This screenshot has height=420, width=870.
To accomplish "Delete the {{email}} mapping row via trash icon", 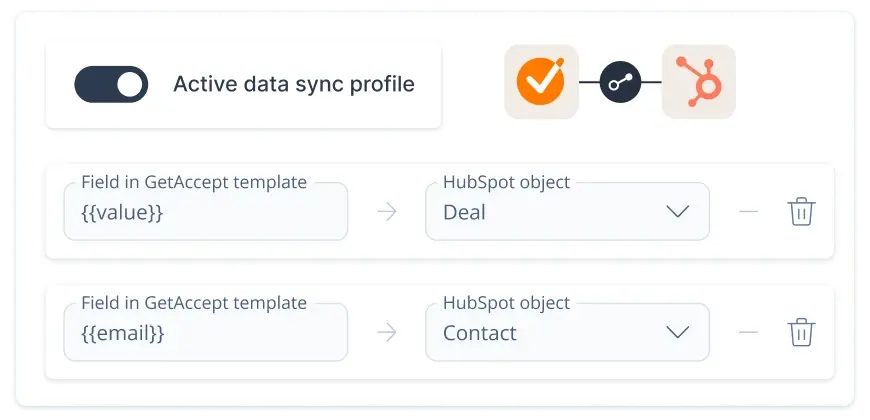I will (801, 332).
